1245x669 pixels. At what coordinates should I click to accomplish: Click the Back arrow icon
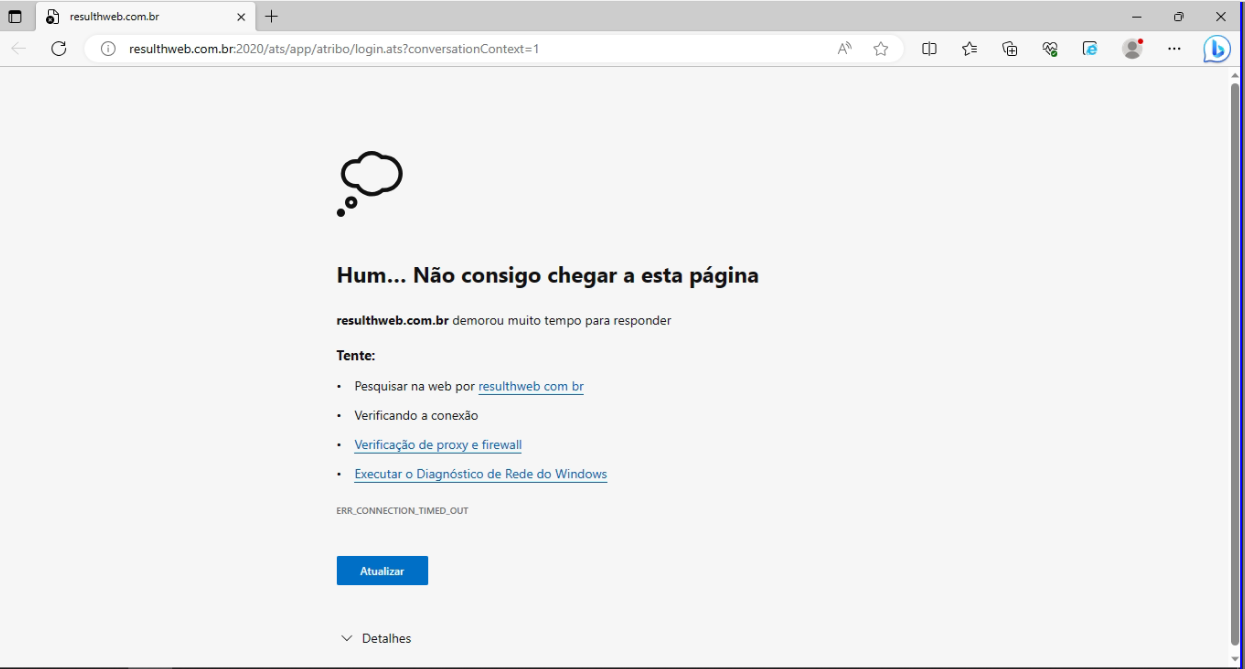(19, 48)
